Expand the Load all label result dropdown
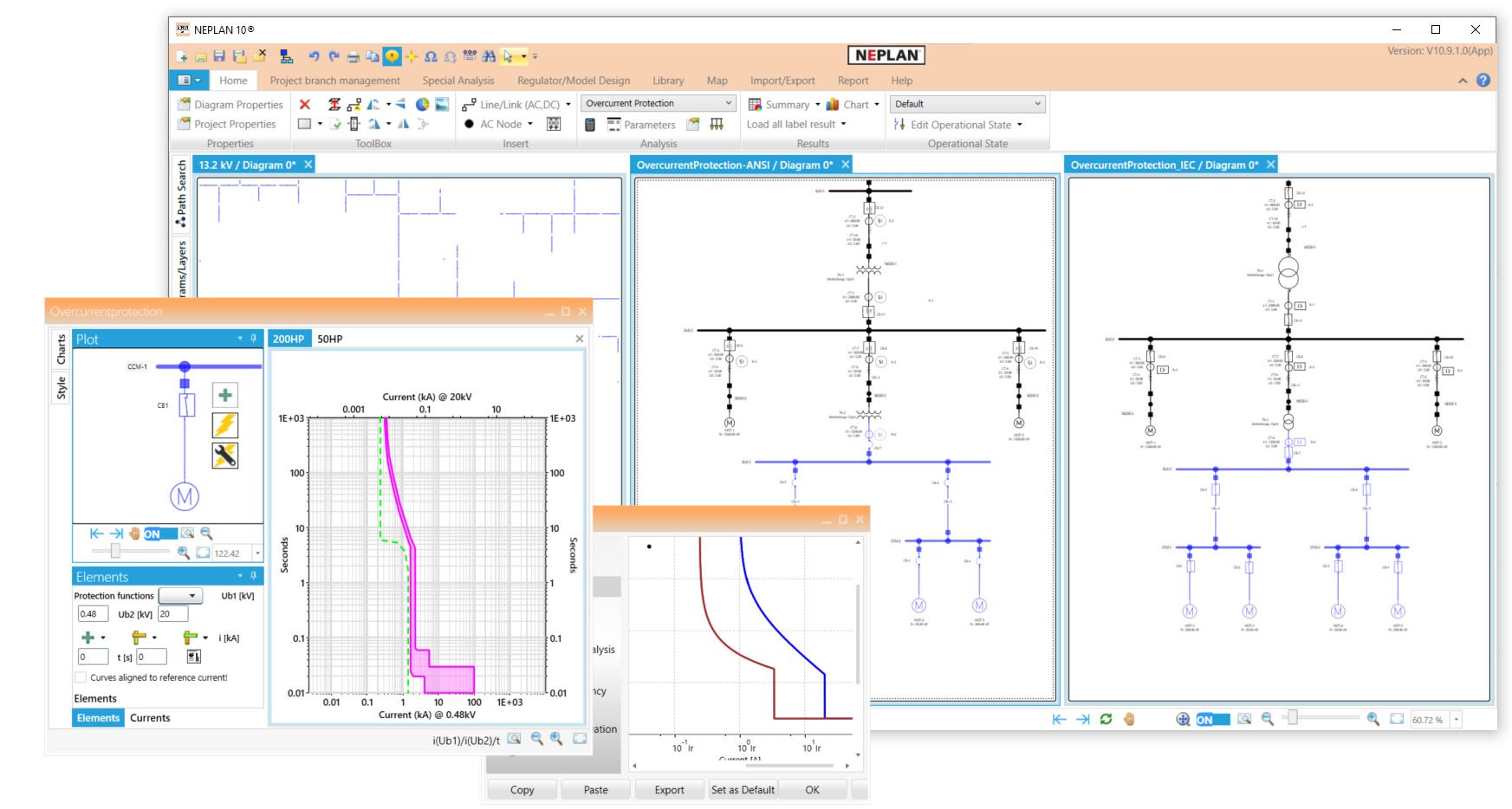Image resolution: width=1512 pixels, height=809 pixels. coord(843,125)
